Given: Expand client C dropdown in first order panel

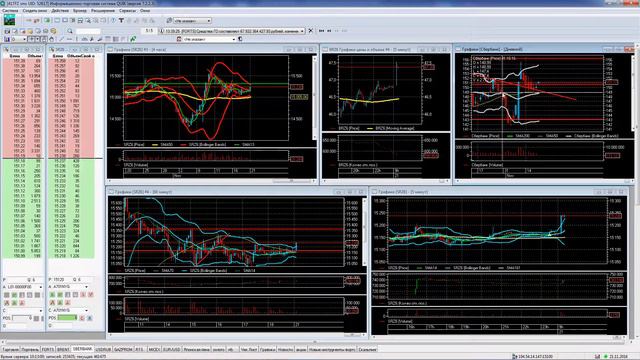Looking at the screenshot, I should (40, 311).
